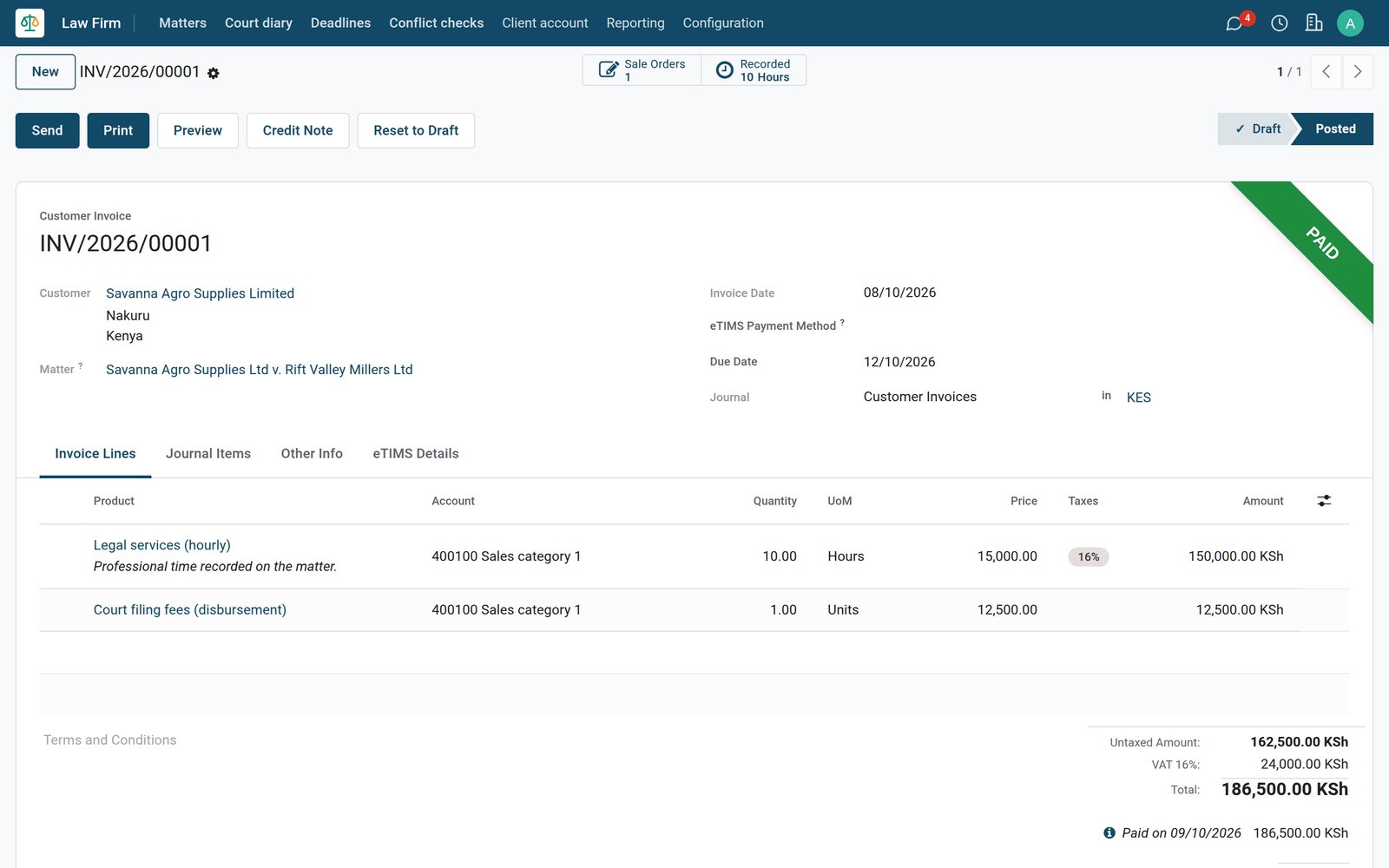Show payment info icon near Paid on
Screen dimensions: 1389x868
[1109, 832]
